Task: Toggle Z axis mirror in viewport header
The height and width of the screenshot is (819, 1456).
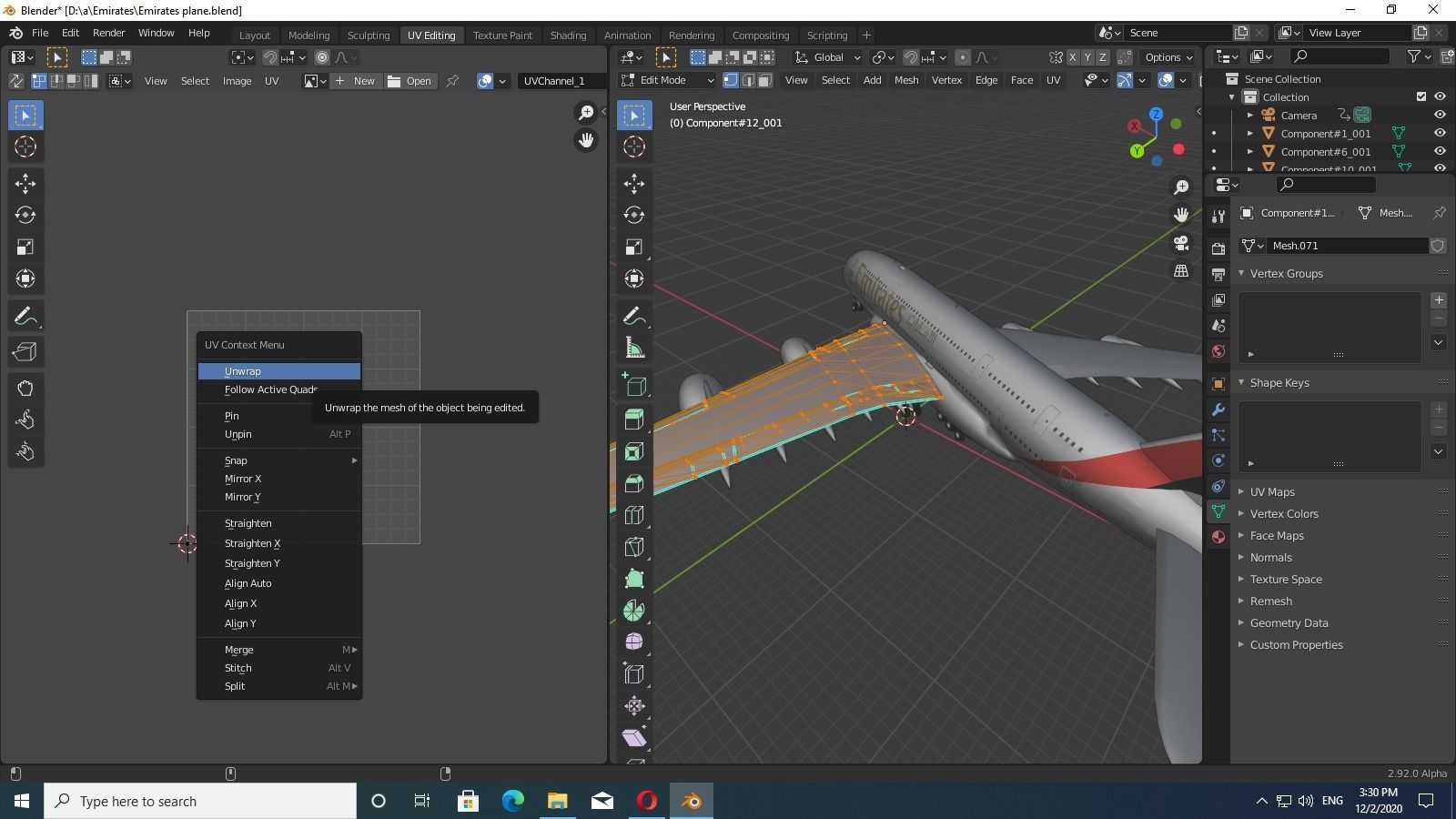Action: click(1103, 57)
